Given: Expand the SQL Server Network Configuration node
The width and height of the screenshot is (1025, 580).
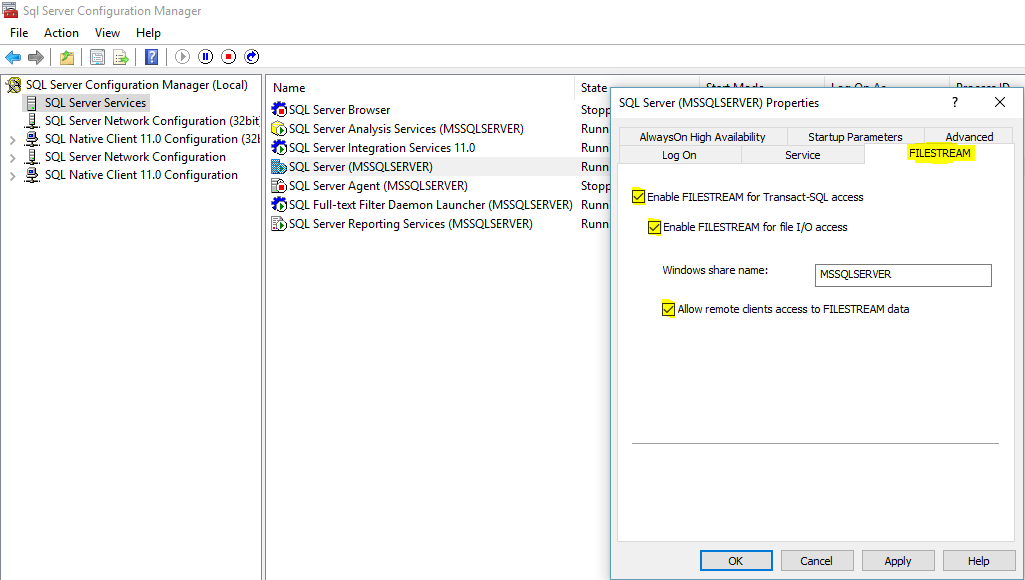Looking at the screenshot, I should [12, 158].
